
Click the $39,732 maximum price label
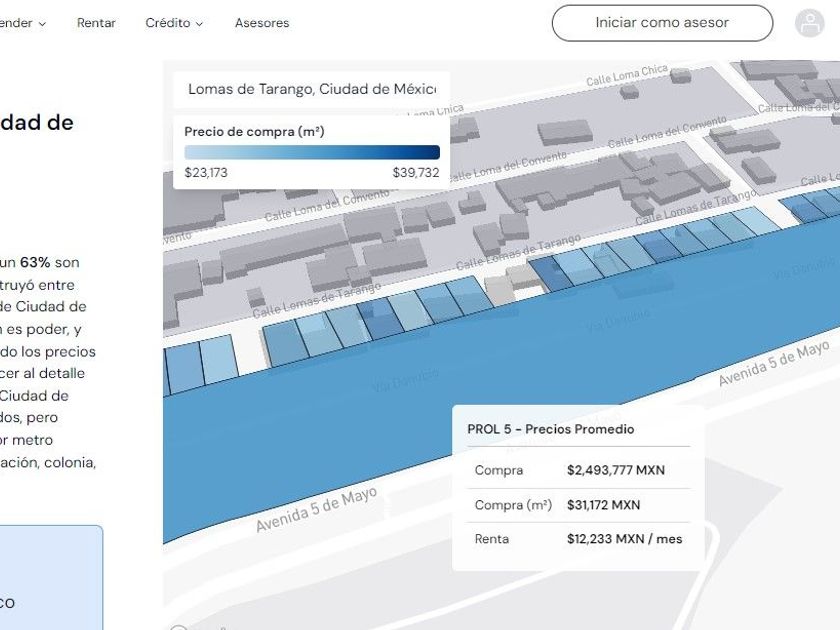(415, 173)
